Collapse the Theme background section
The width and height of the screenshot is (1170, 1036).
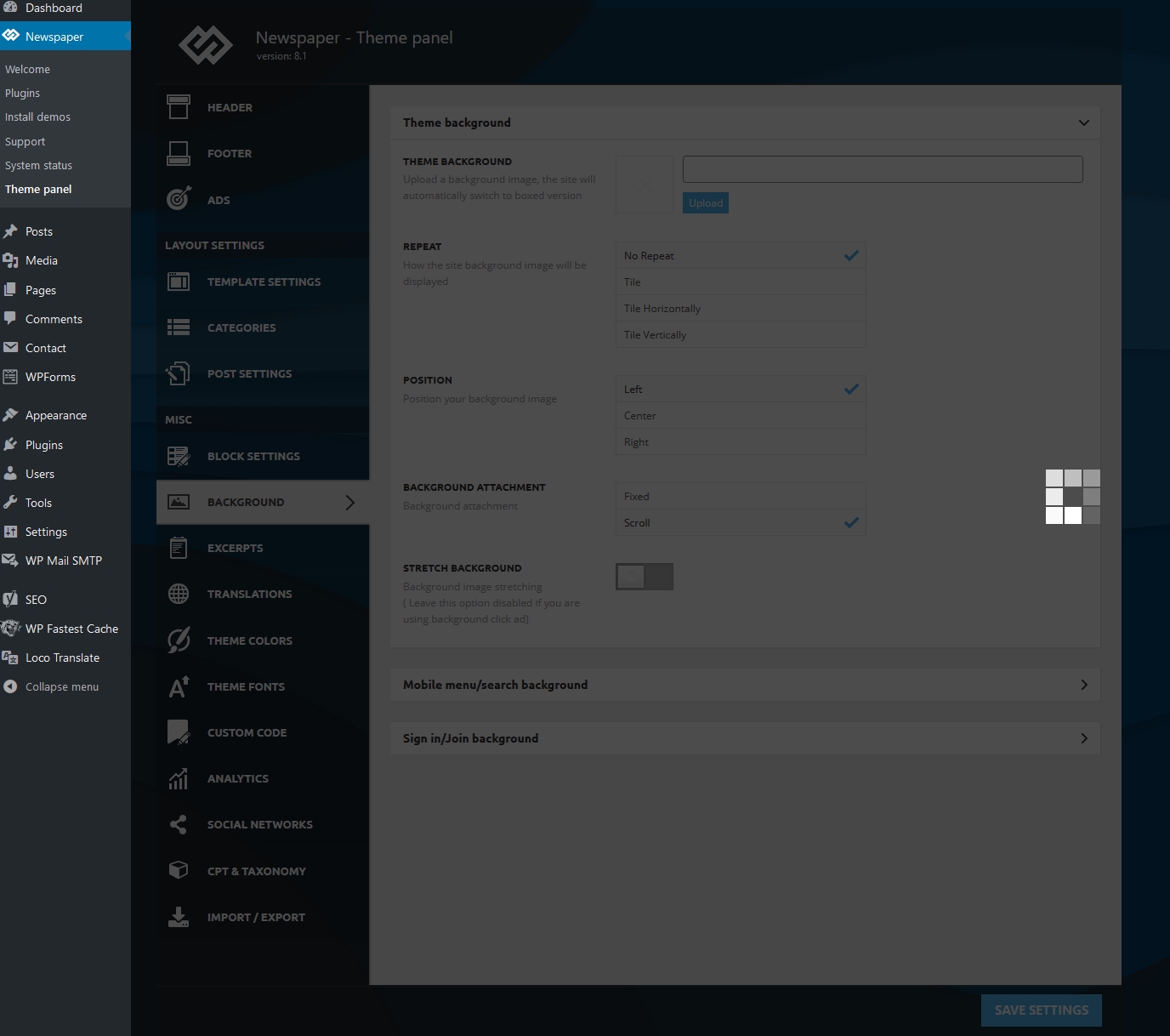1084,122
